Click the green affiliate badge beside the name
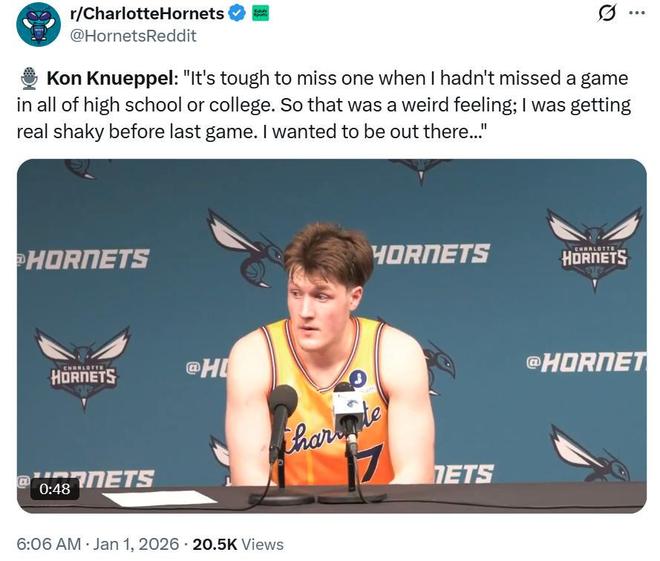This screenshot has height=561, width=660. [260, 14]
